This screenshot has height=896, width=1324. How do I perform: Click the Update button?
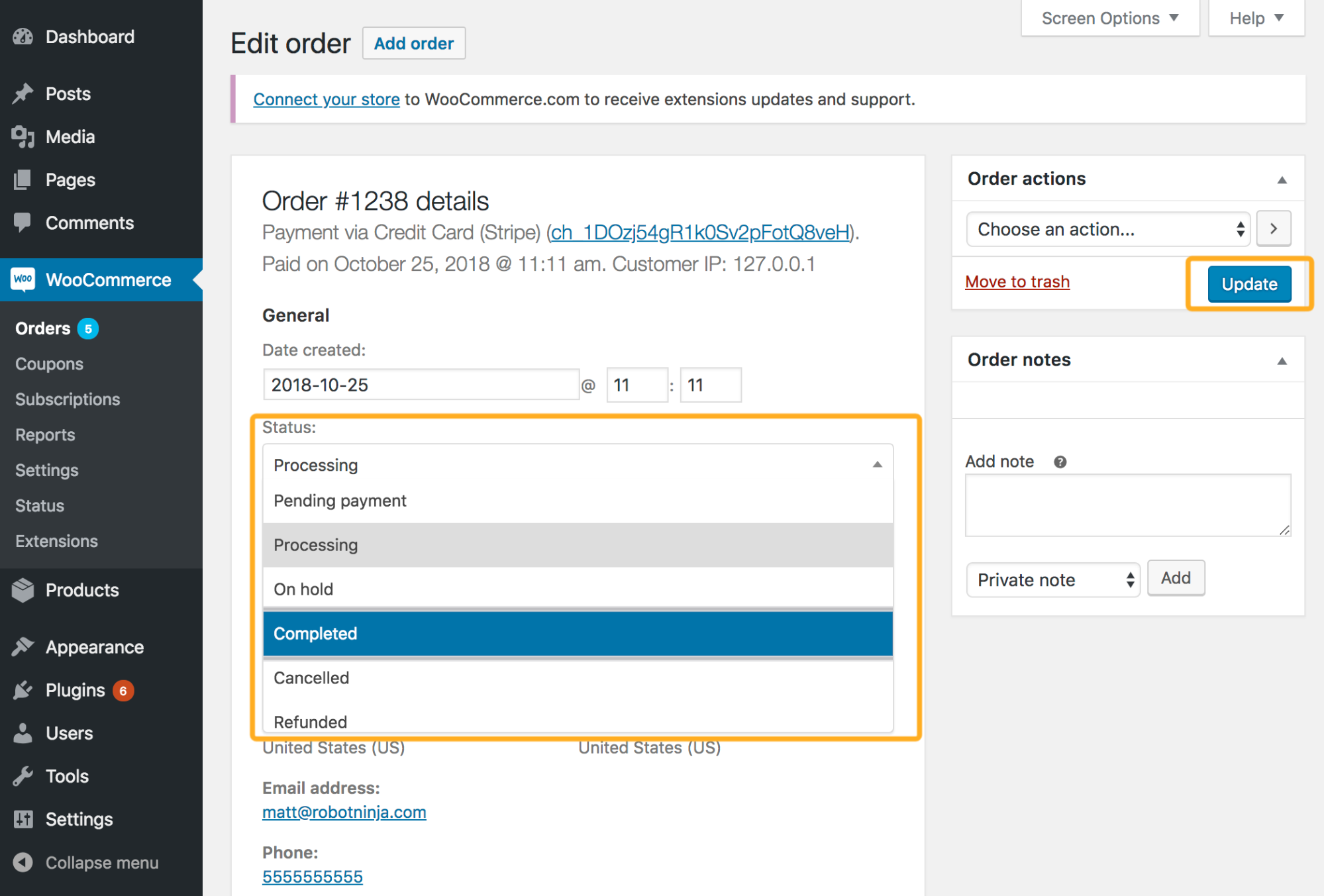click(x=1248, y=283)
